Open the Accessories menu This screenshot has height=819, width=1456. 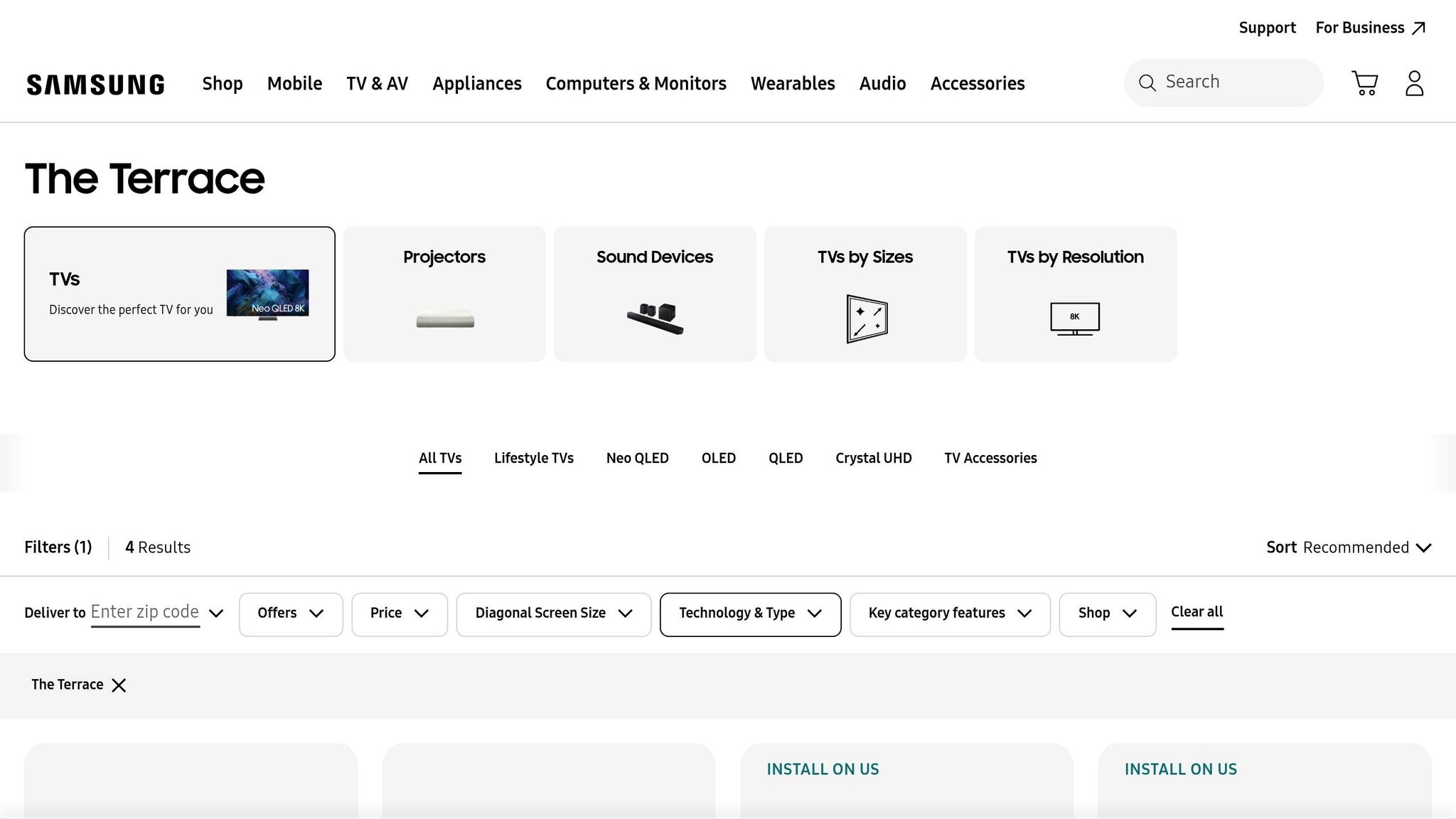click(x=978, y=84)
